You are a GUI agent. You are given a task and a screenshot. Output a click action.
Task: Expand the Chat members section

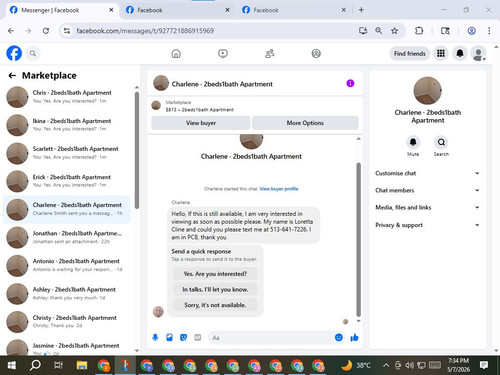tap(427, 190)
